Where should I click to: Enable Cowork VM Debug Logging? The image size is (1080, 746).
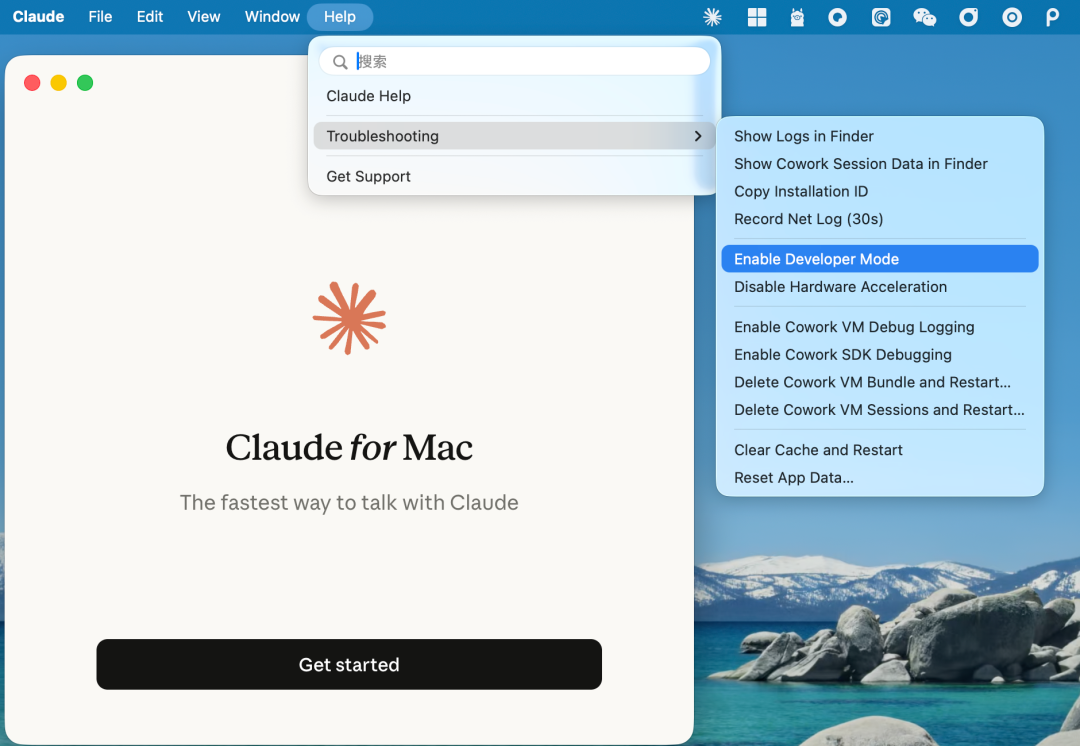853,327
